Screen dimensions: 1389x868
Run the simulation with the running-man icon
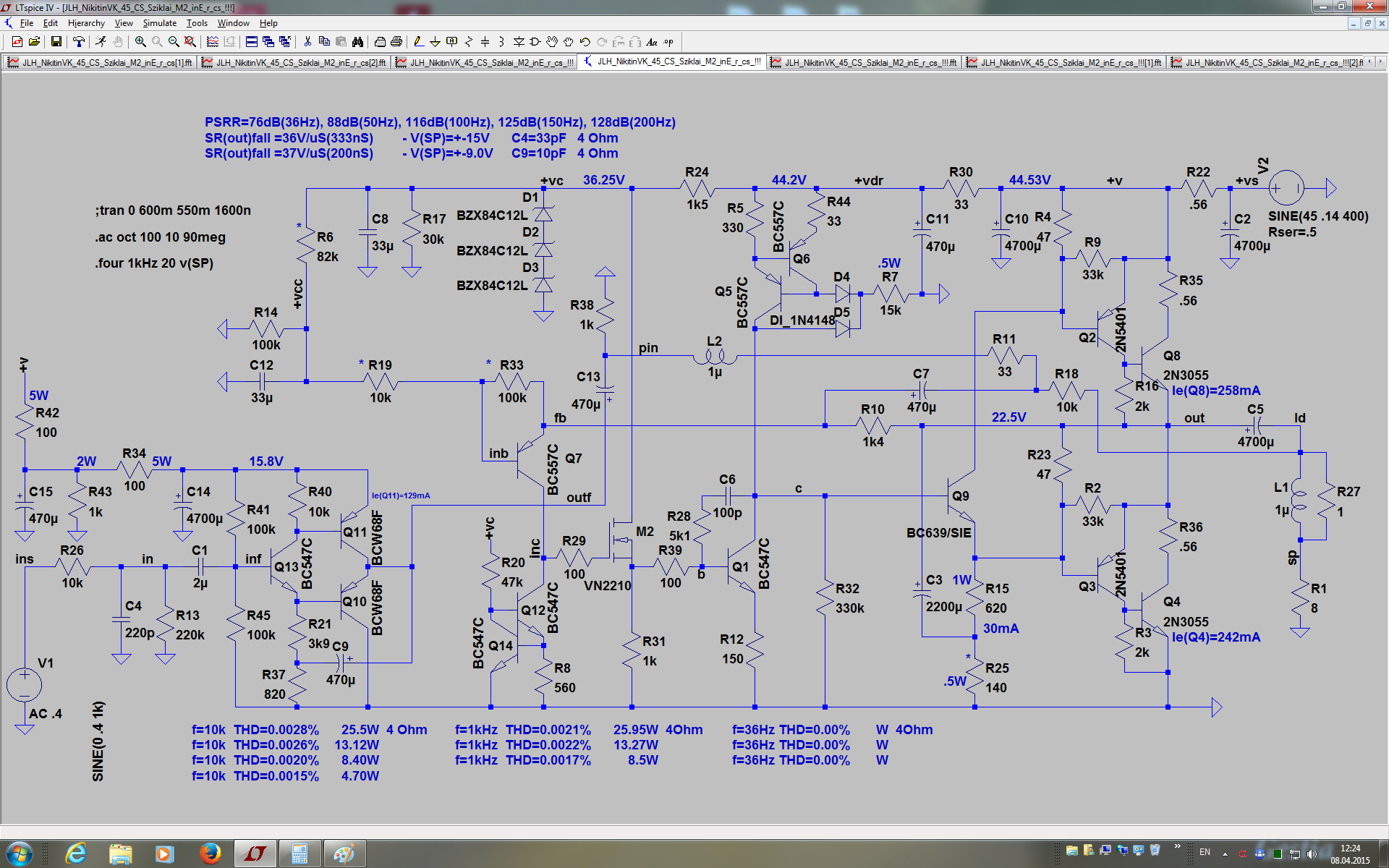click(101, 42)
